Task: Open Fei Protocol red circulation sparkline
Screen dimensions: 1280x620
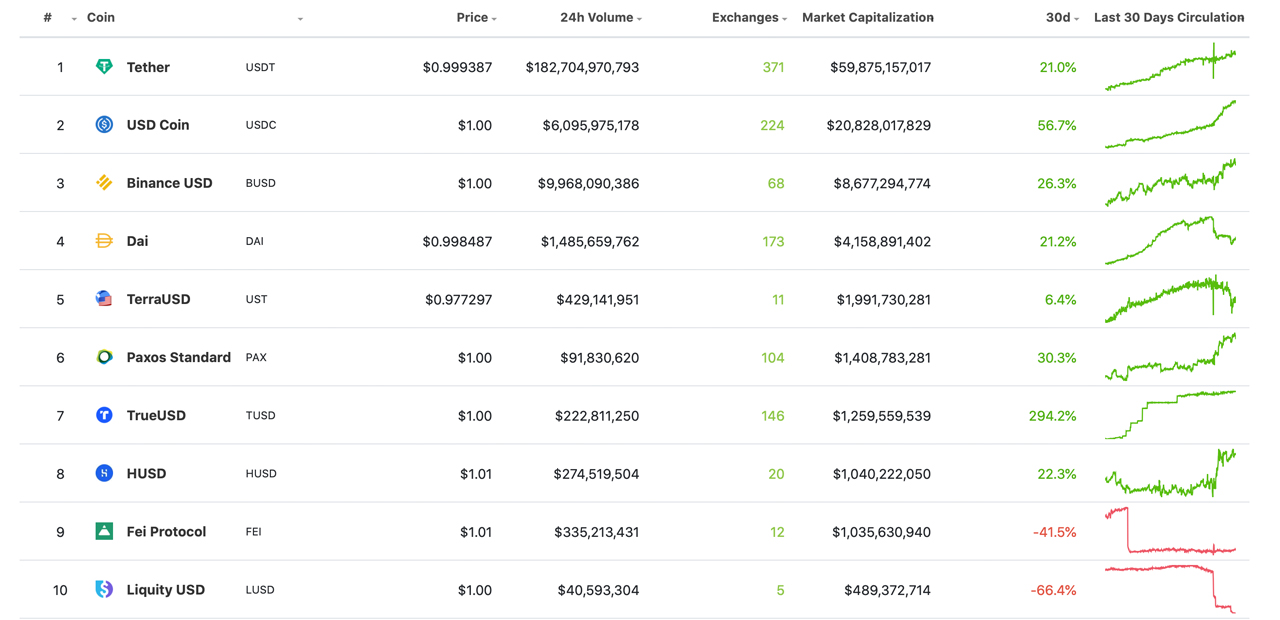Action: pos(1170,531)
